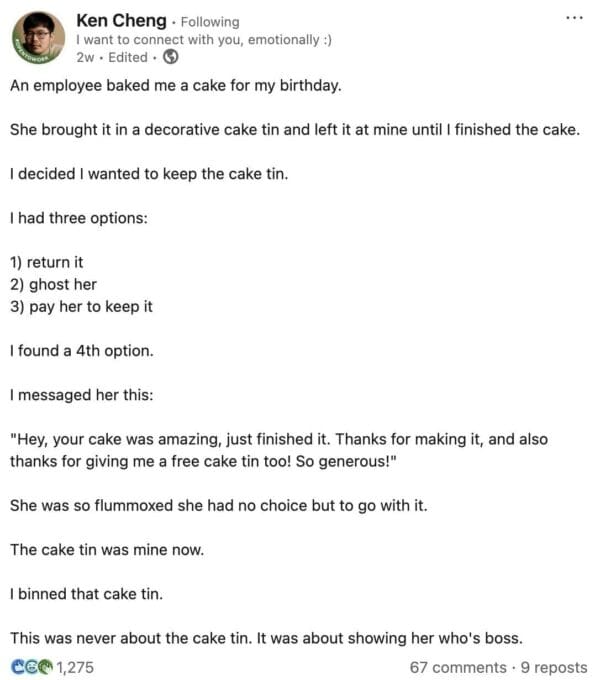
Task: Click the "2) ghost her" option text
Action: tap(53, 284)
